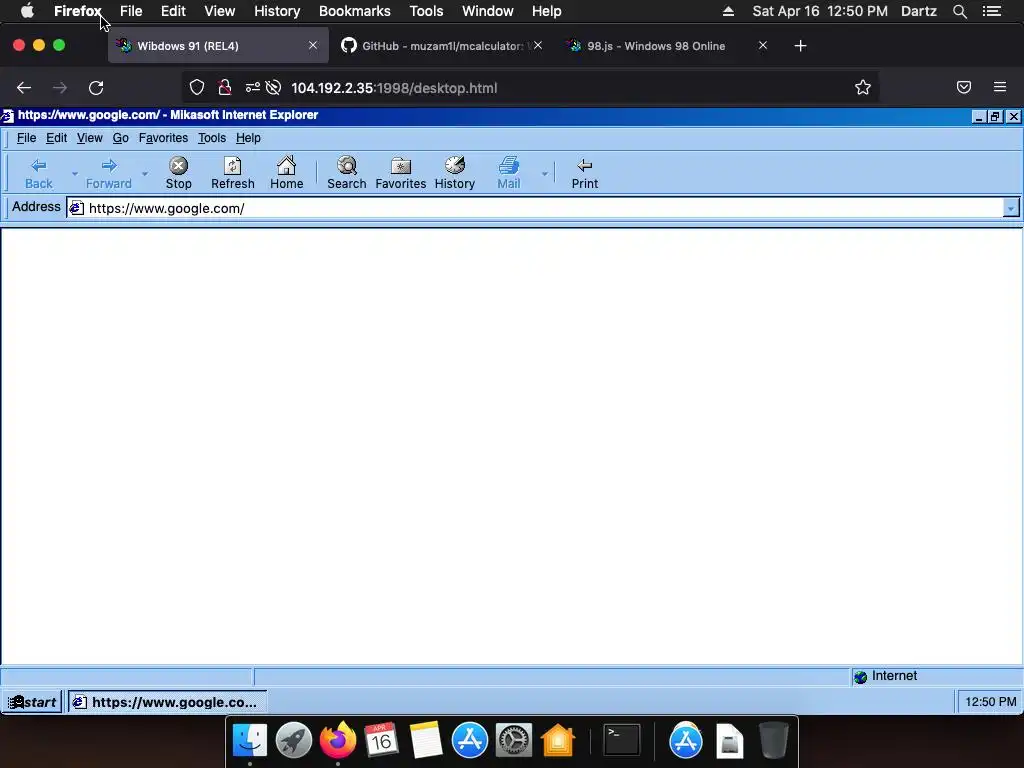Click the Back arrow in Internet Explorer toolbar
This screenshot has width=1024, height=768.
tap(39, 173)
